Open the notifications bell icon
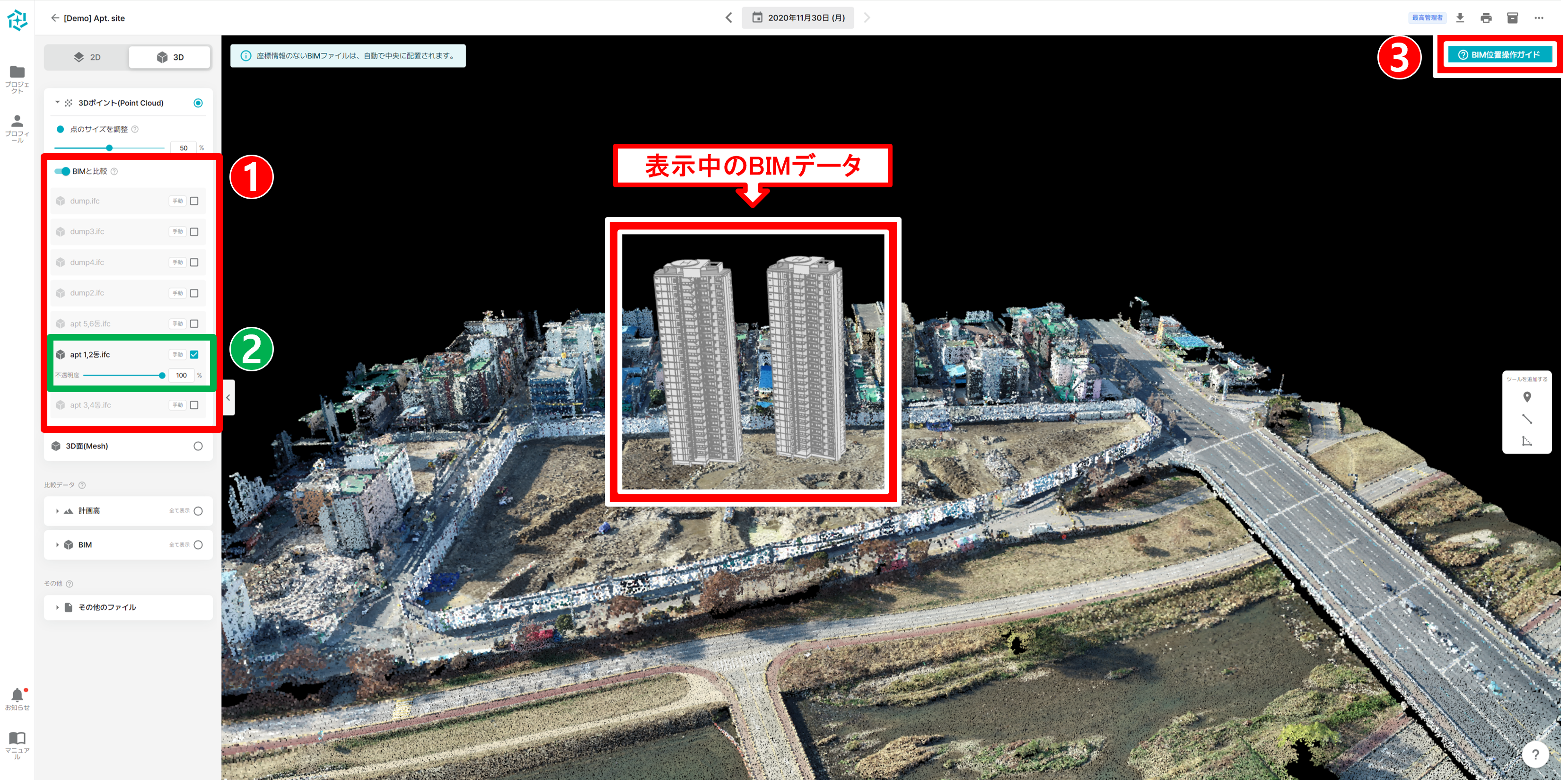This screenshot has height=780, width=1568. point(17,695)
